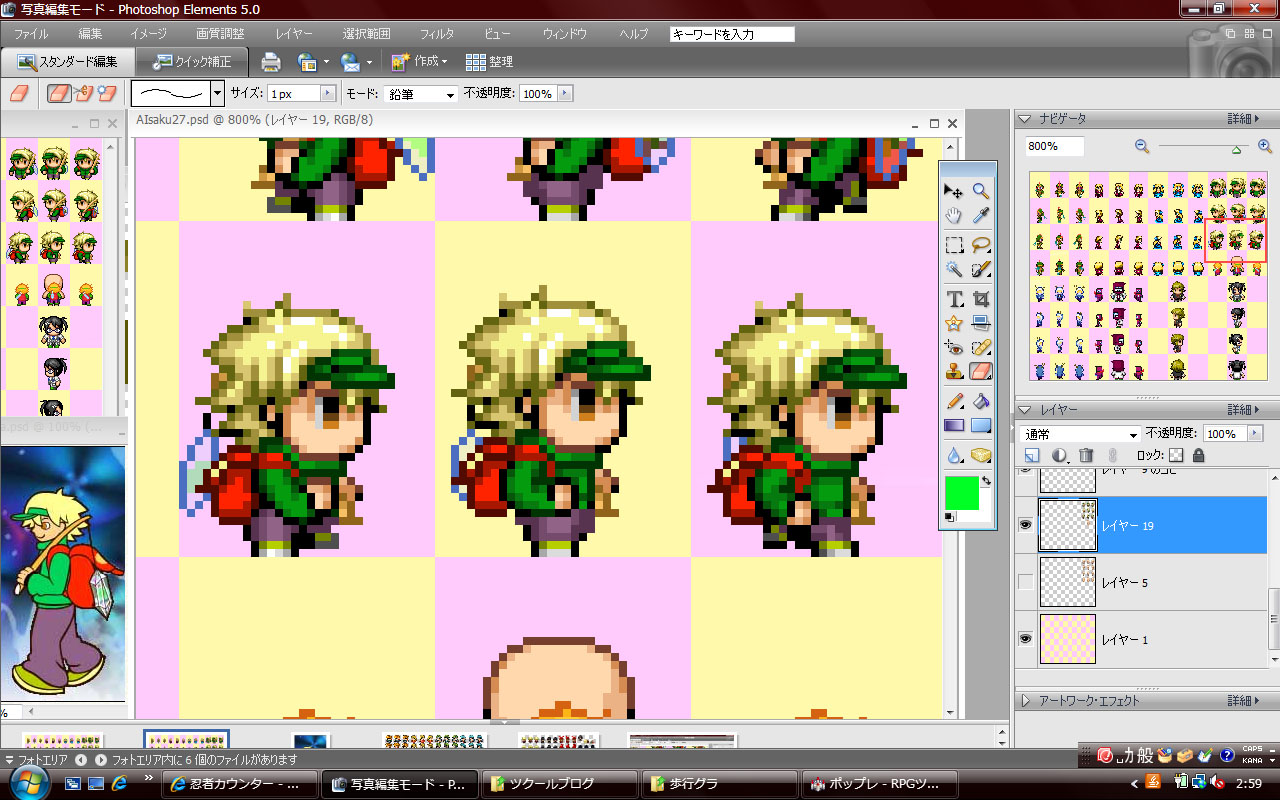Screen dimensions: 1280x800
Task: Collapse the ナビゲータ panel triangle
Action: (1024, 119)
